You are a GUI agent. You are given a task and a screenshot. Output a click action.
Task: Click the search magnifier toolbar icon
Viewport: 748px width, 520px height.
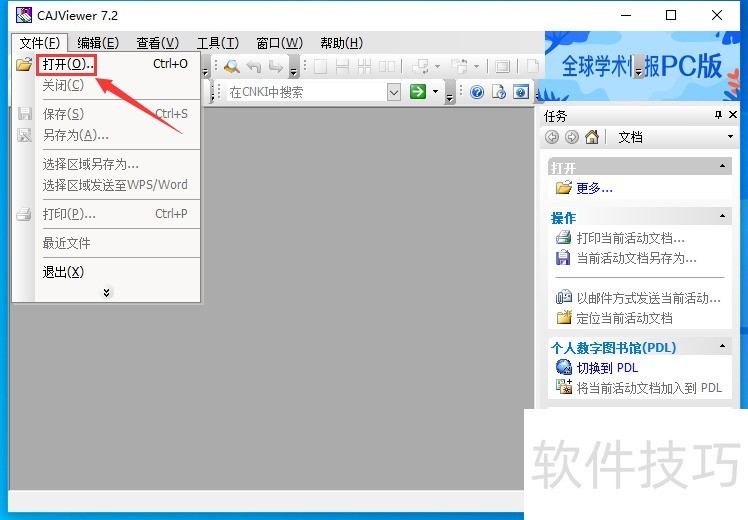click(232, 66)
